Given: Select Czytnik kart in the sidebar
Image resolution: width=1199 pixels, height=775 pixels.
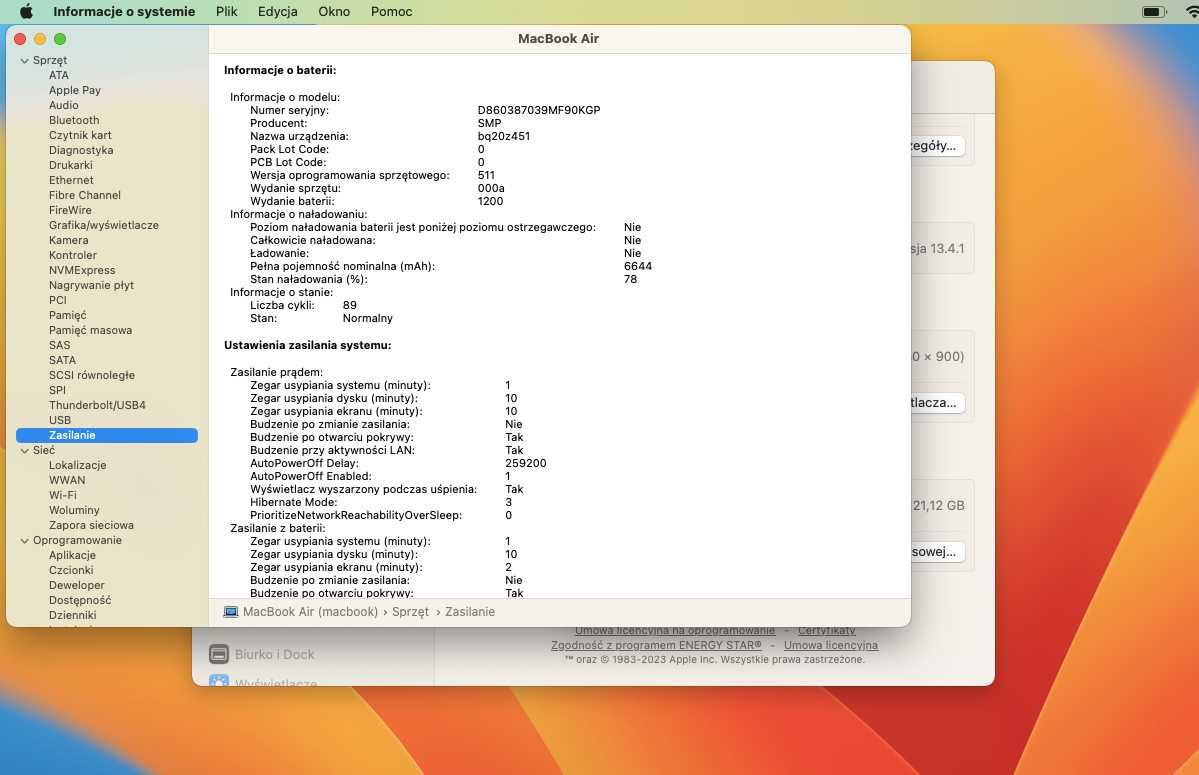Looking at the screenshot, I should click(x=80, y=135).
